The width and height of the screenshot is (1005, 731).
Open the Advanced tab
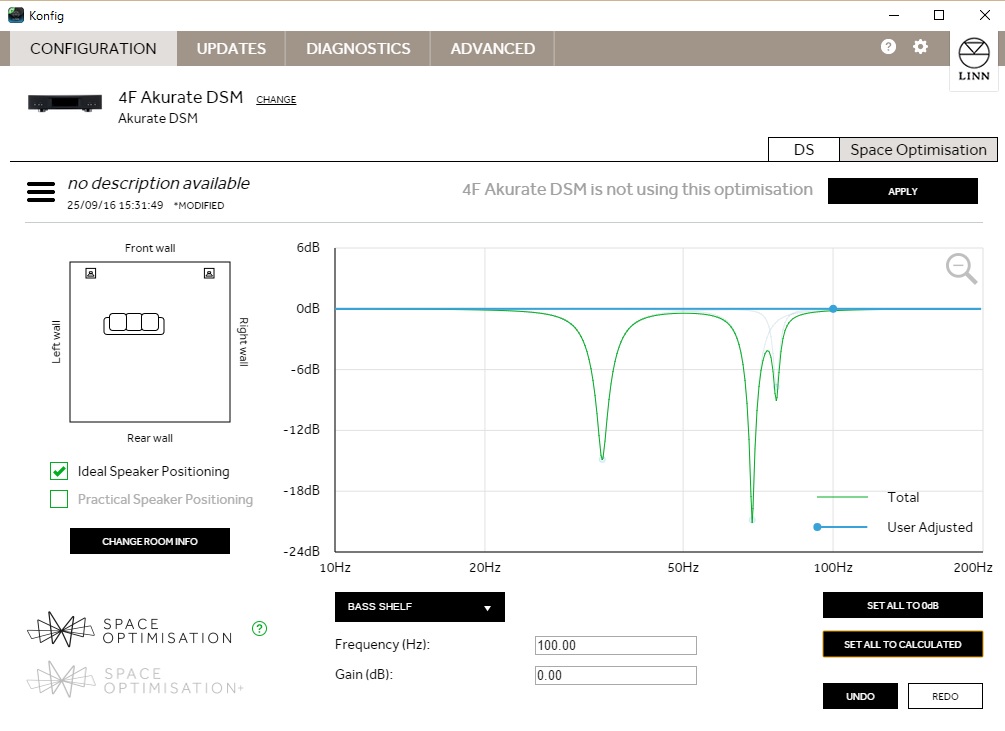tap(492, 49)
